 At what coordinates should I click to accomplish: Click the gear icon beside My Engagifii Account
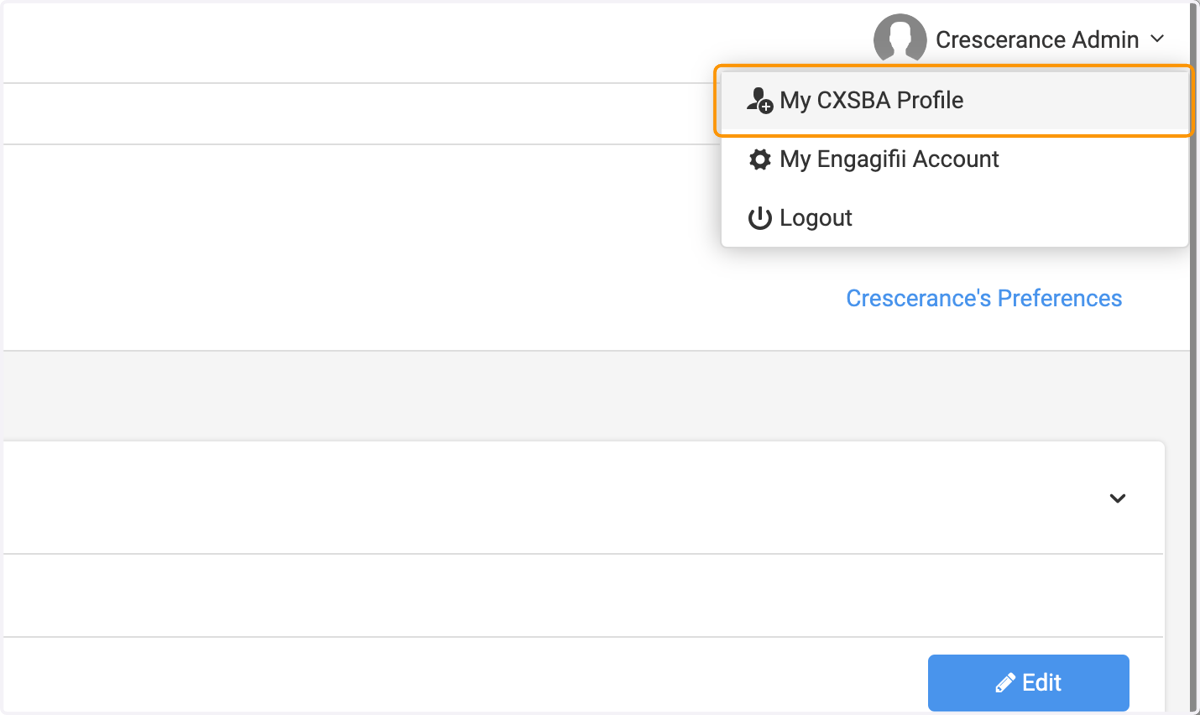coord(760,160)
